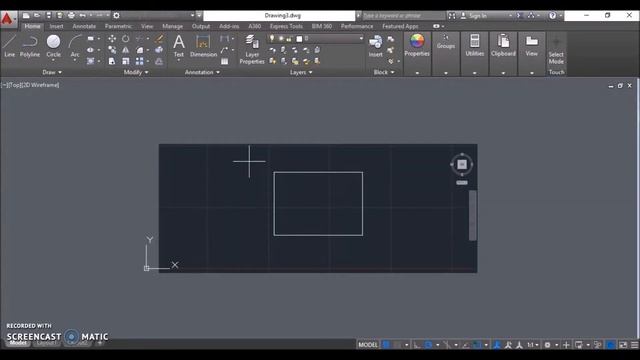The width and height of the screenshot is (640, 360).
Task: Click the Top 2D Wireframe viewport label
Action: (x=31, y=85)
